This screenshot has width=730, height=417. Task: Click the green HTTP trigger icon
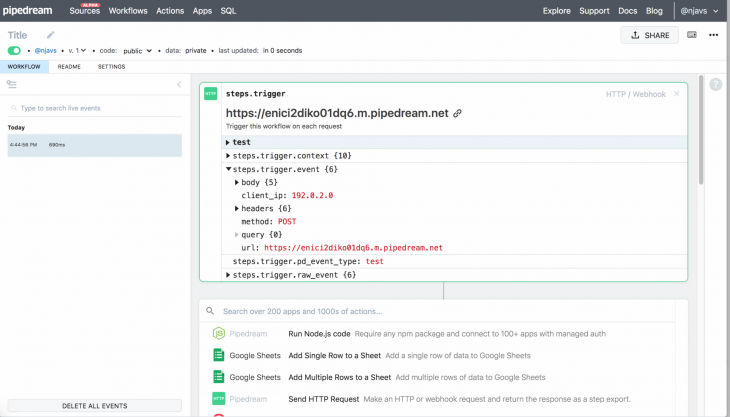pos(211,94)
